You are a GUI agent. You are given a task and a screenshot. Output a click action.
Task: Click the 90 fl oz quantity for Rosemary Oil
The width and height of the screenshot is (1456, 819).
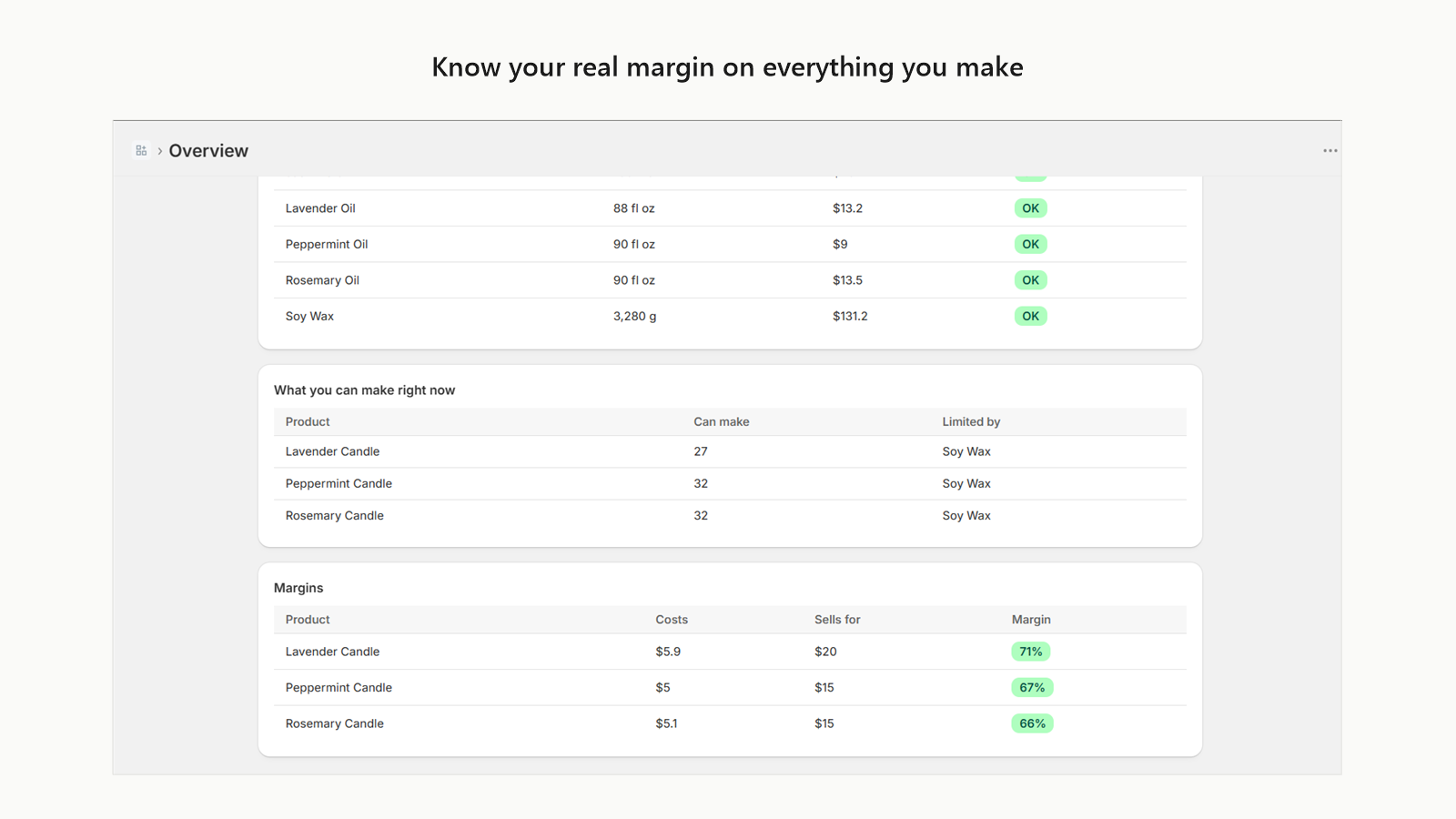pos(634,280)
